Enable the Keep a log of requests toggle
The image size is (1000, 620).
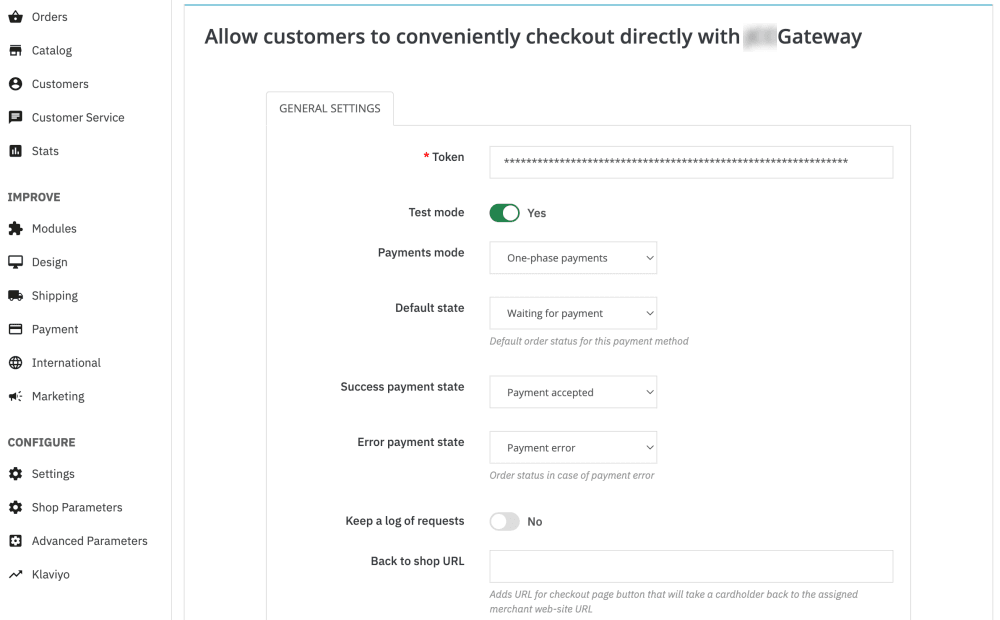504,520
